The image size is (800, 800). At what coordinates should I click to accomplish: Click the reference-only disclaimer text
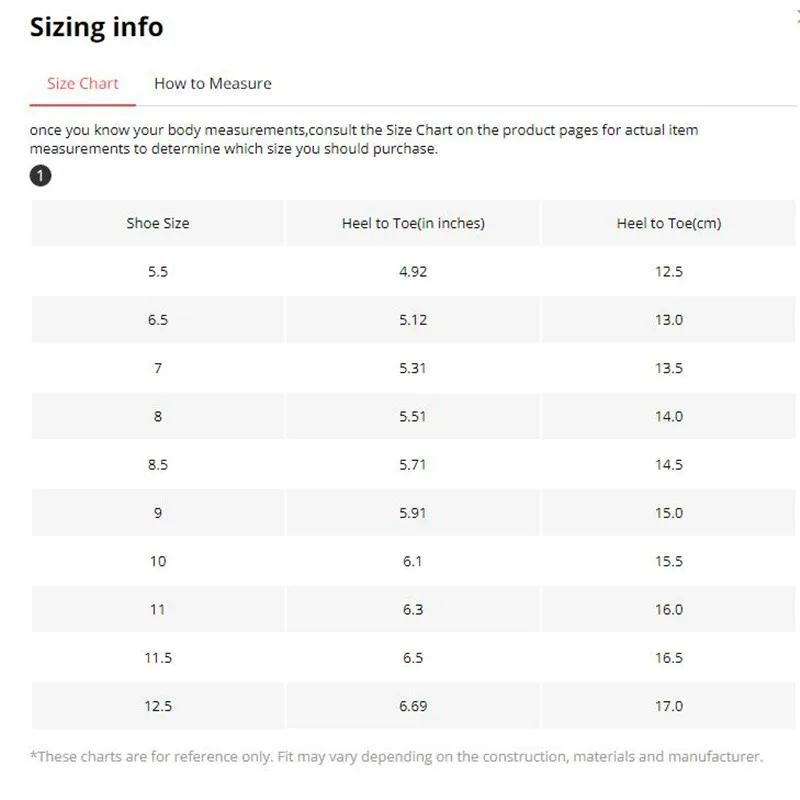(396, 756)
